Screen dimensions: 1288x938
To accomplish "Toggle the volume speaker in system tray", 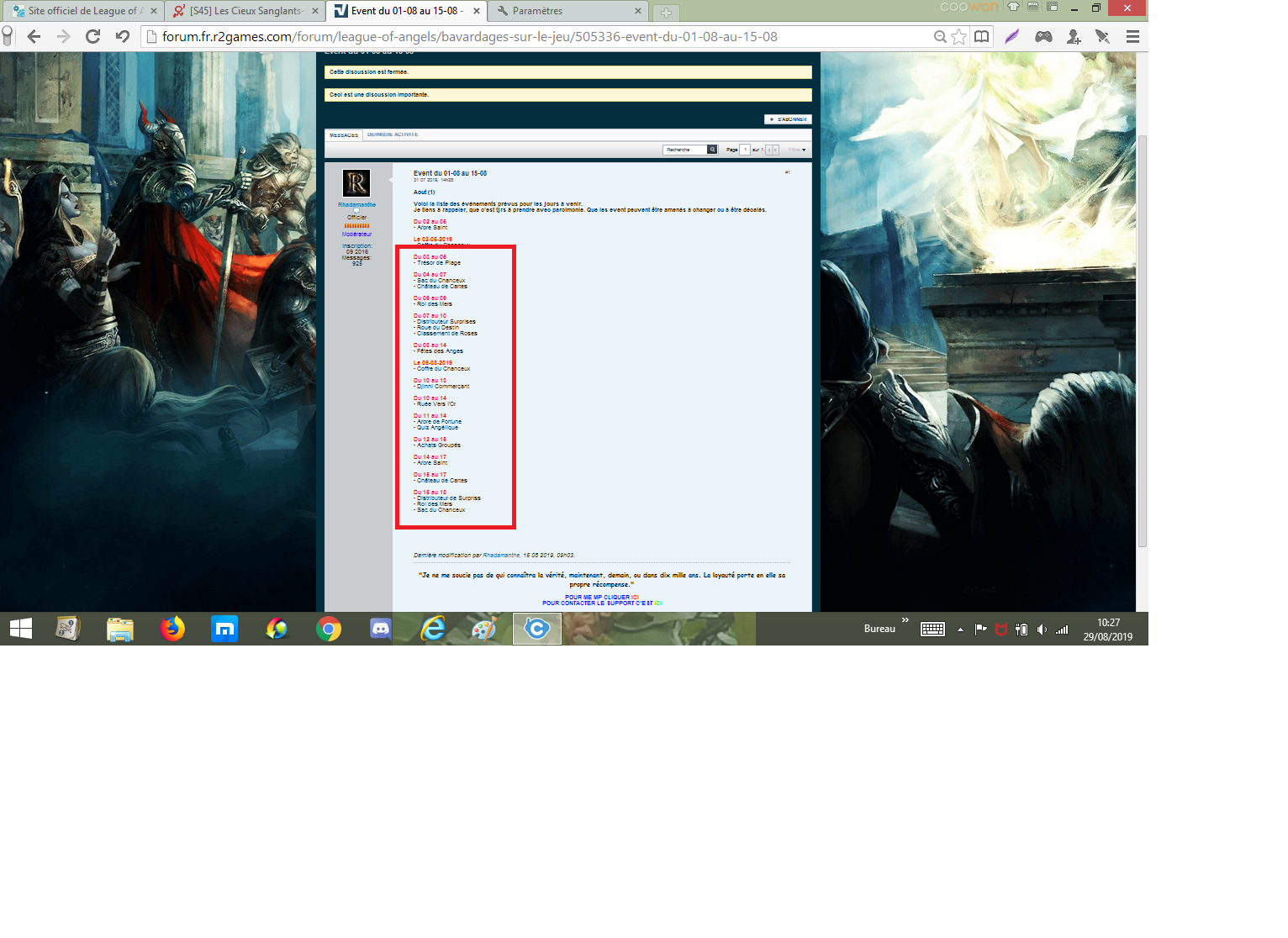I will click(1042, 630).
